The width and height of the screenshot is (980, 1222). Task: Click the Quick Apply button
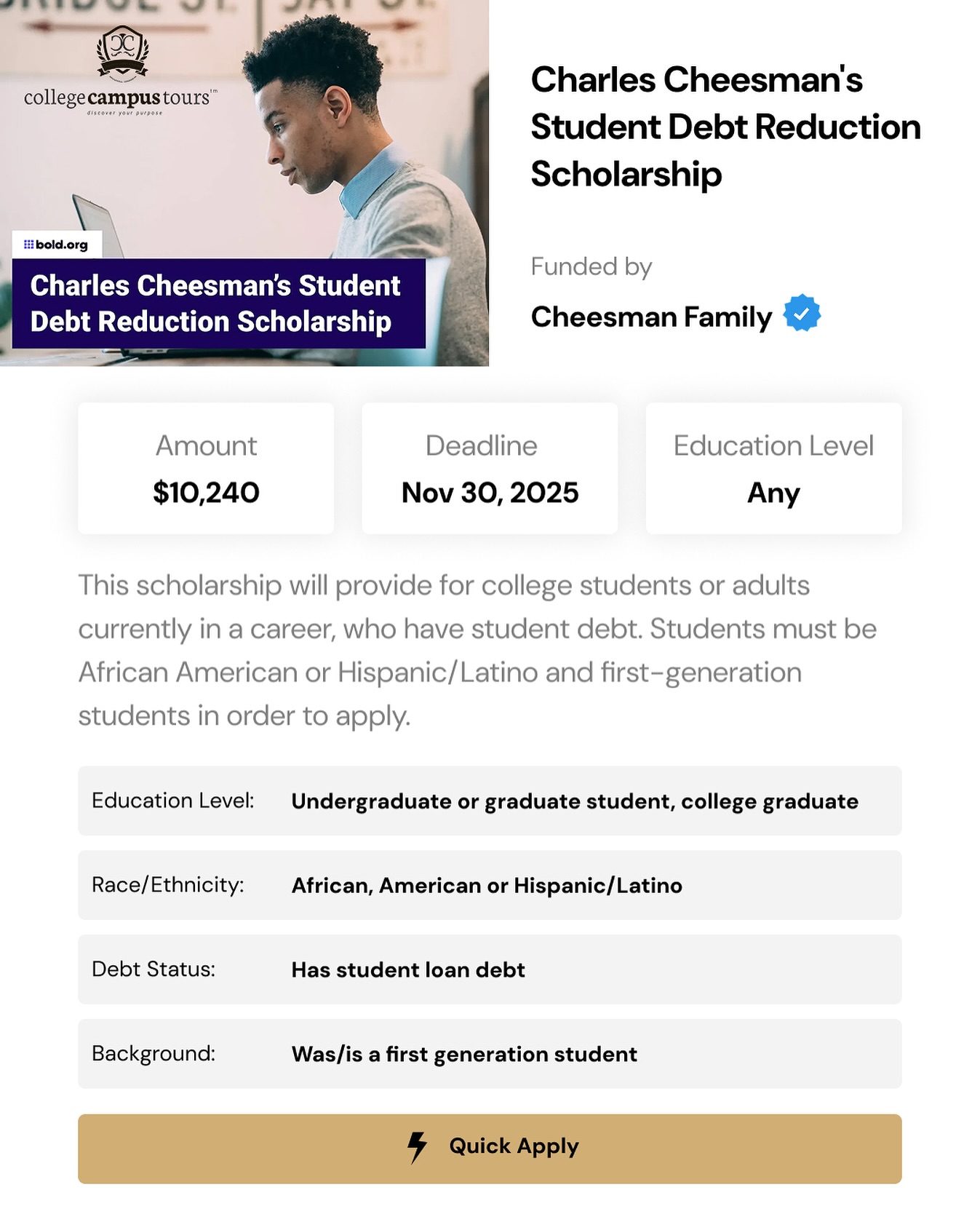coord(490,1148)
